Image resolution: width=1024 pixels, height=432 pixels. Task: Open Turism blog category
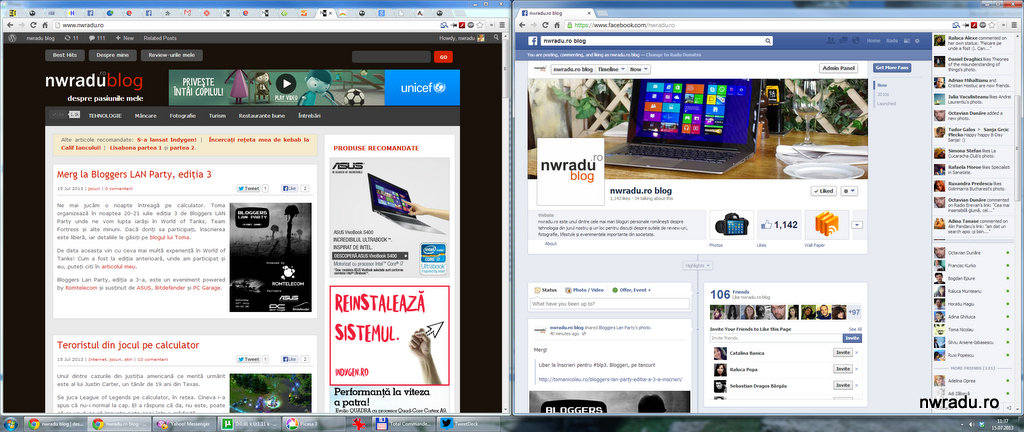coord(217,116)
